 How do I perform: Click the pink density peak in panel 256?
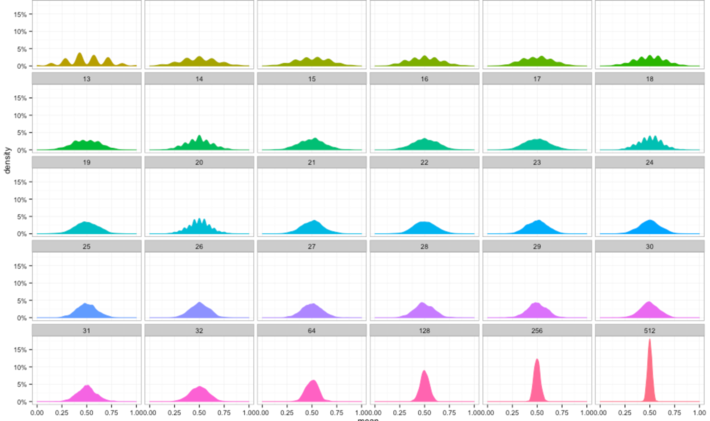coord(537,385)
